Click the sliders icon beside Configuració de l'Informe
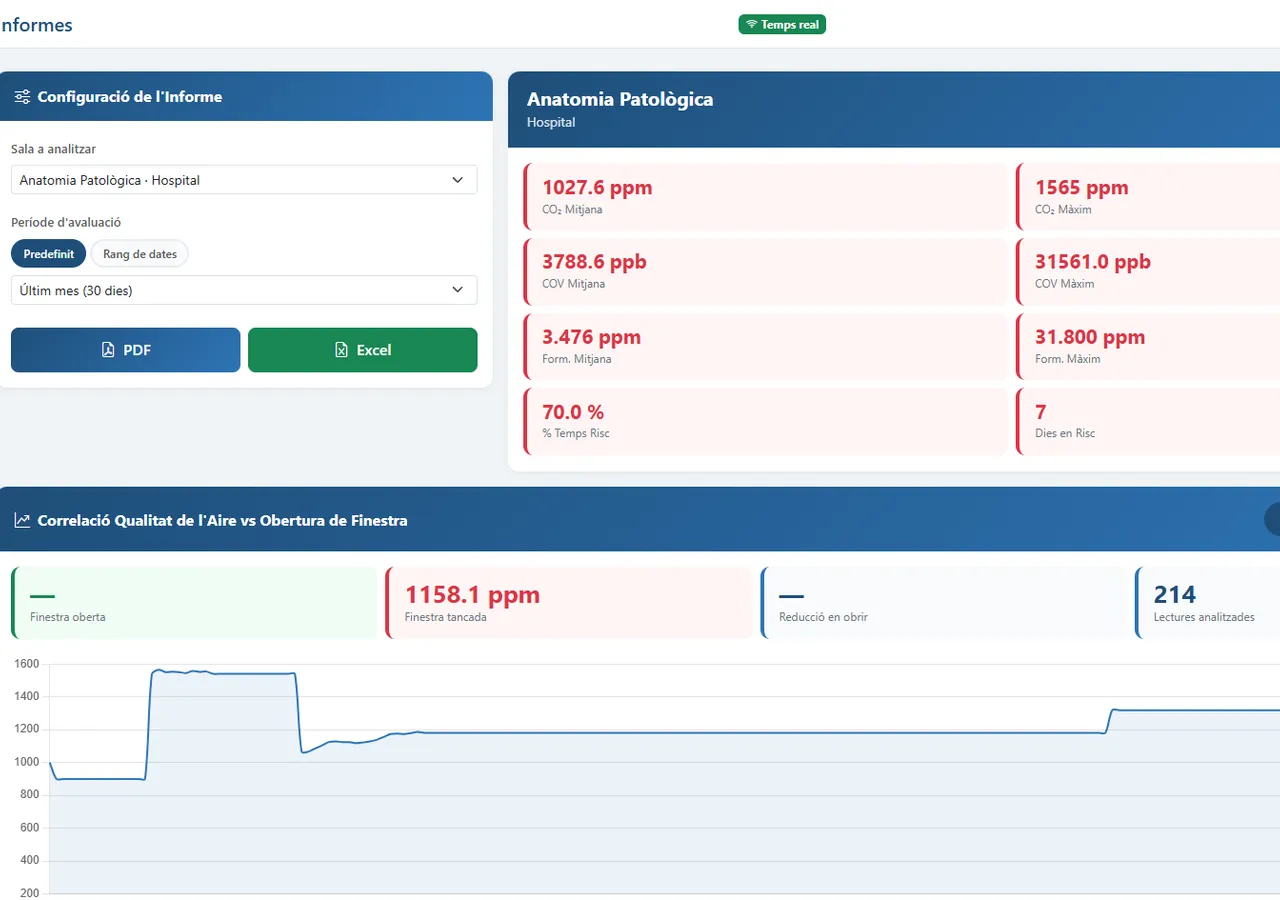Screen dimensions: 1280x900 click(x=22, y=97)
